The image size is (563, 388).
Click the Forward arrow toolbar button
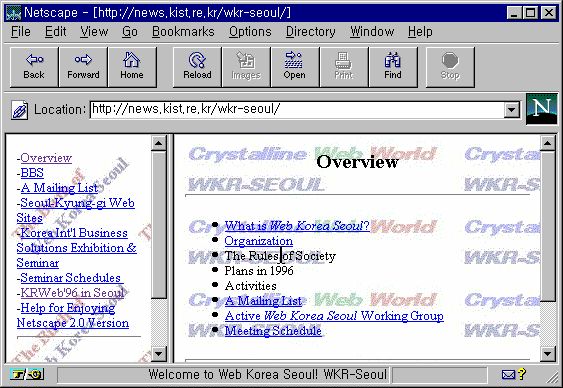coord(83,67)
